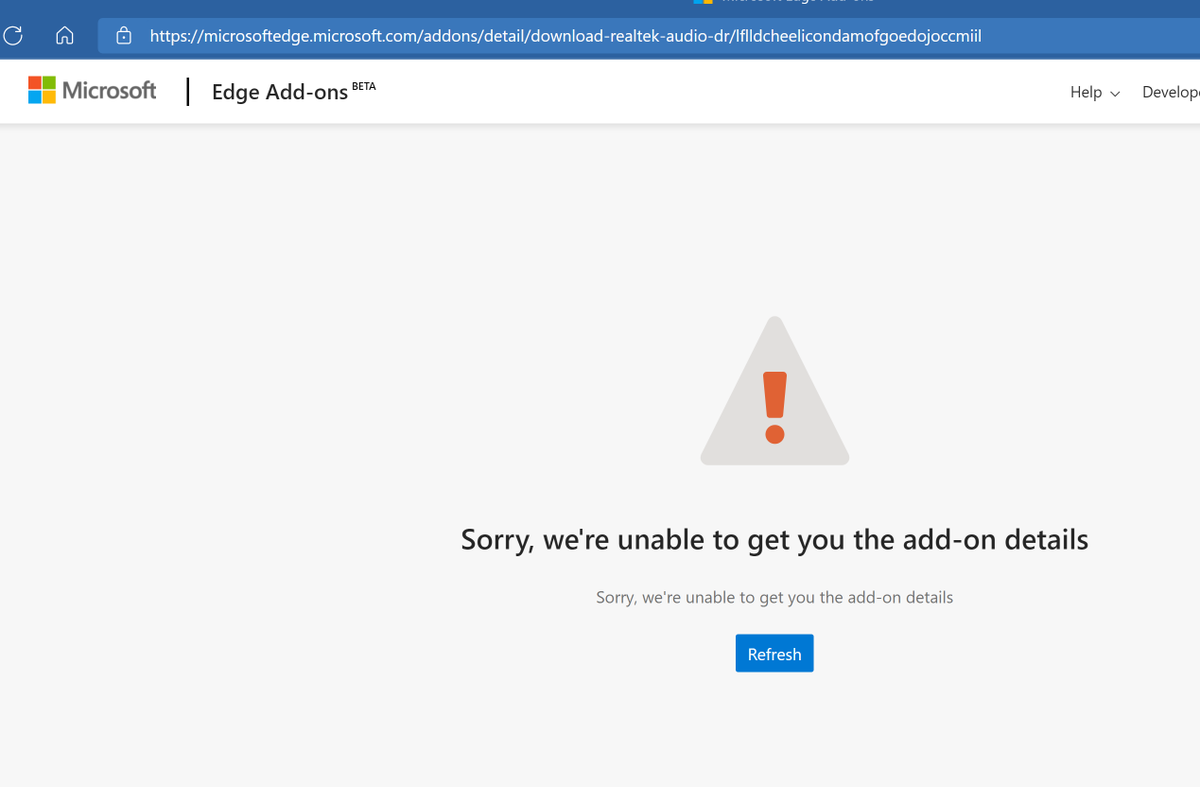This screenshot has width=1200, height=787.
Task: Click the Microsoft four-square logo
Action: 42,90
